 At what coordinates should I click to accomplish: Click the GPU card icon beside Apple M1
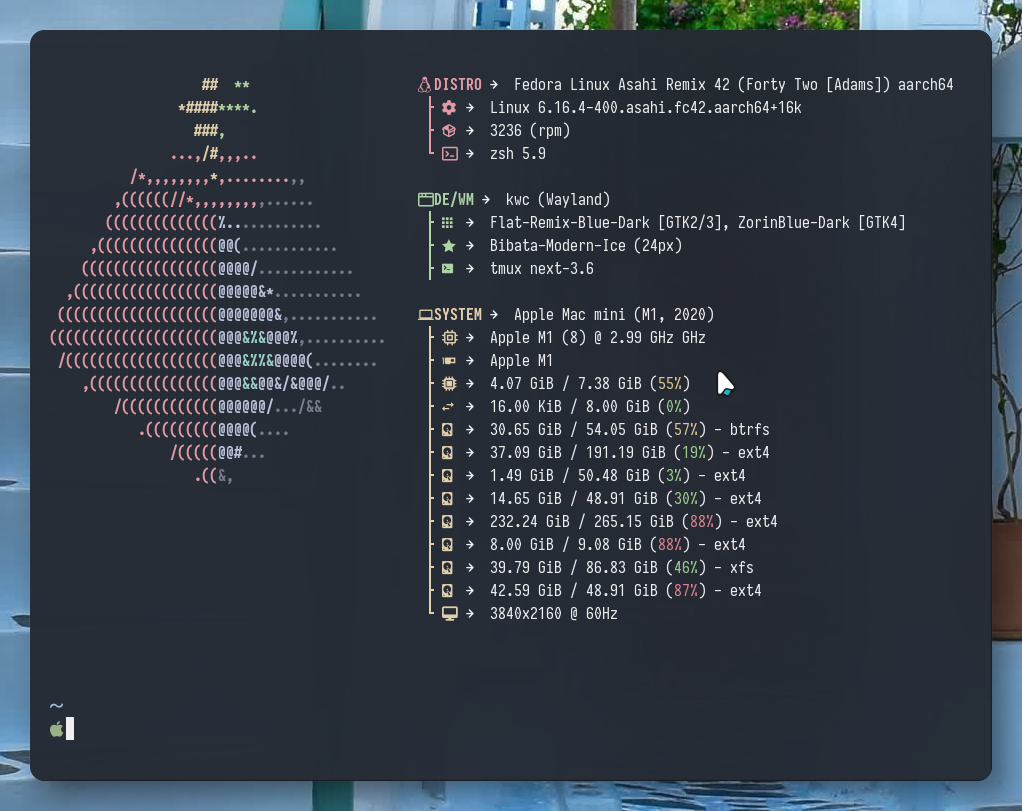tap(448, 361)
